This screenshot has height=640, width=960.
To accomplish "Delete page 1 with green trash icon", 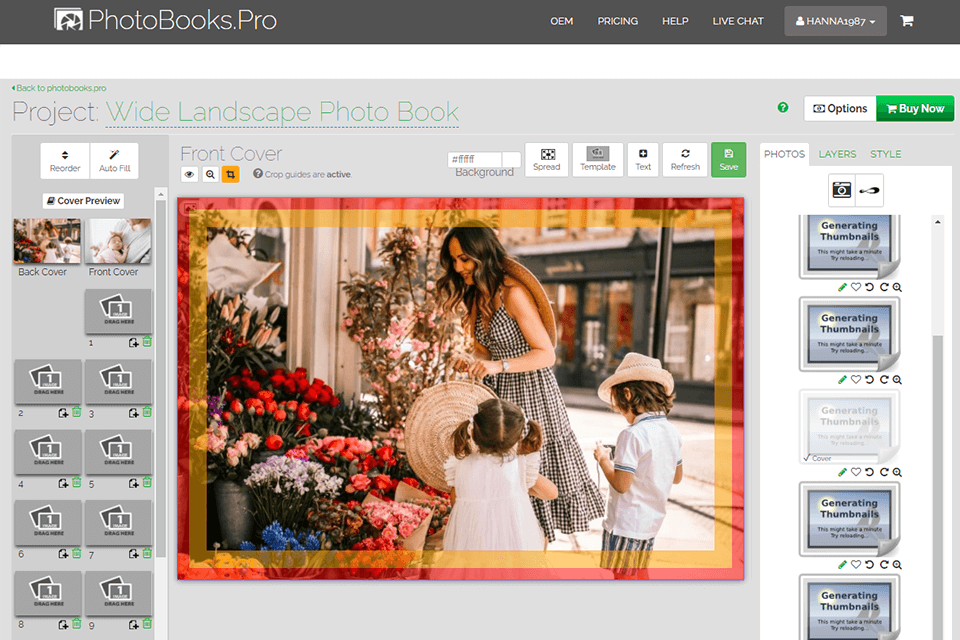I will coord(147,342).
